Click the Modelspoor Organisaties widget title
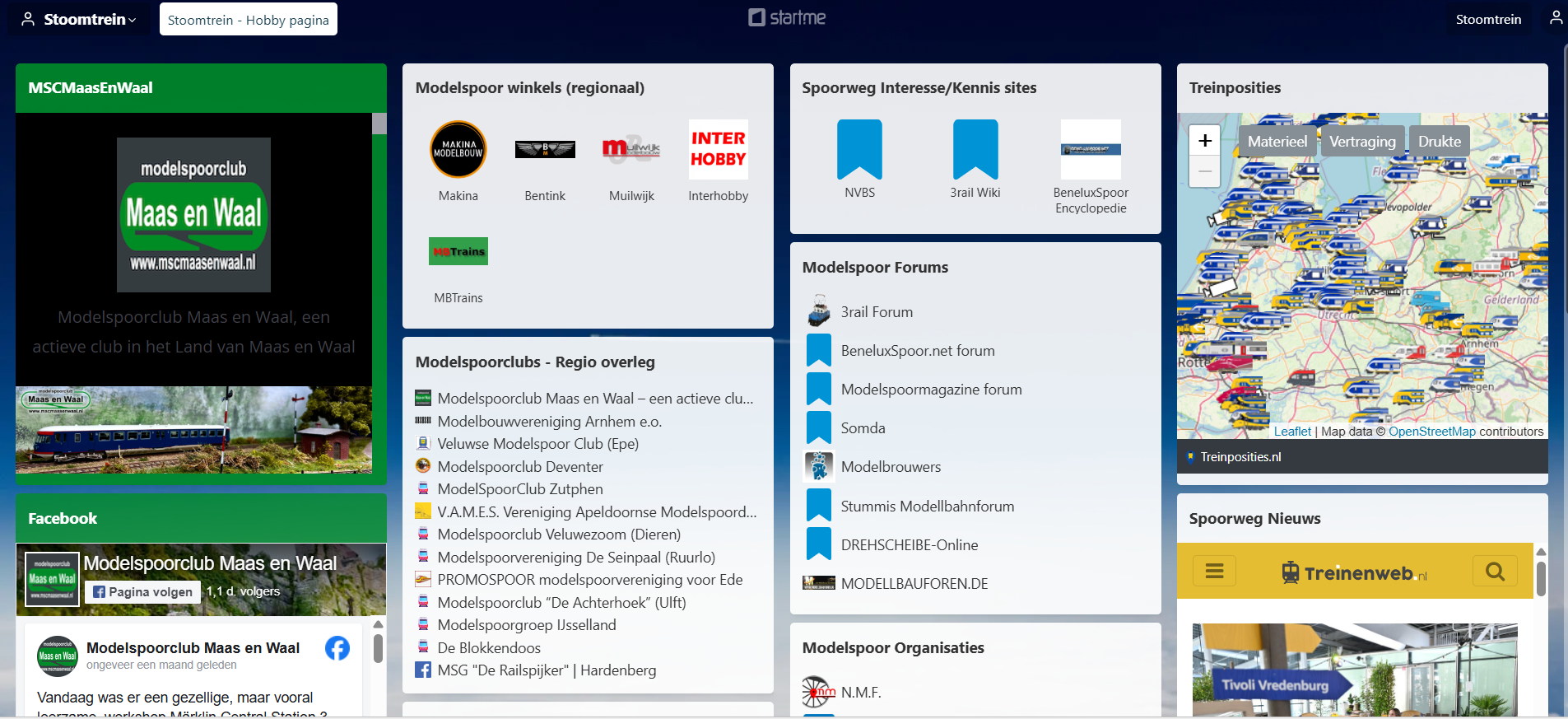Screen dimensions: 1568x719 [x=893, y=647]
